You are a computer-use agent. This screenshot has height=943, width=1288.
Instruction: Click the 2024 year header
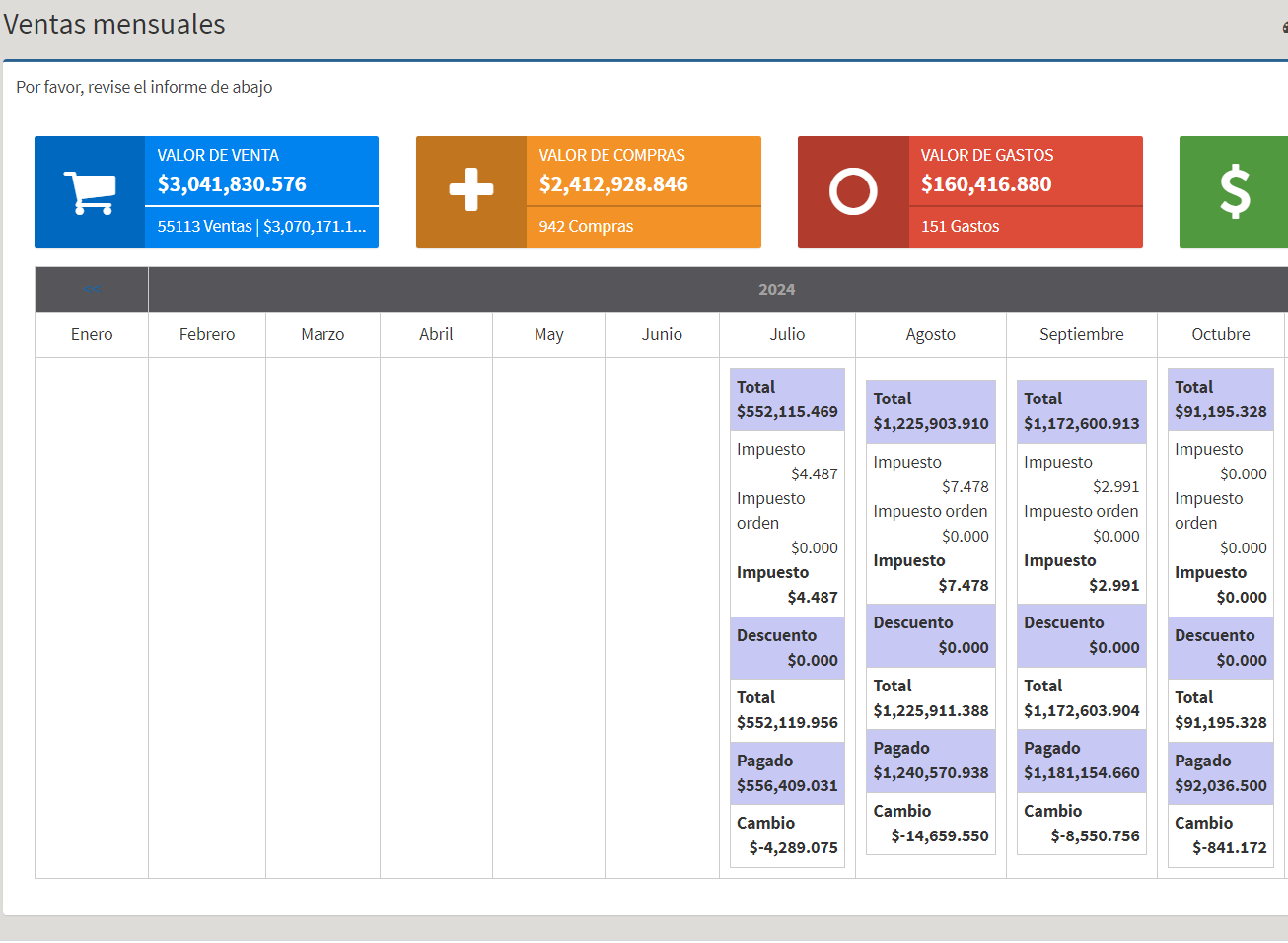coord(776,290)
